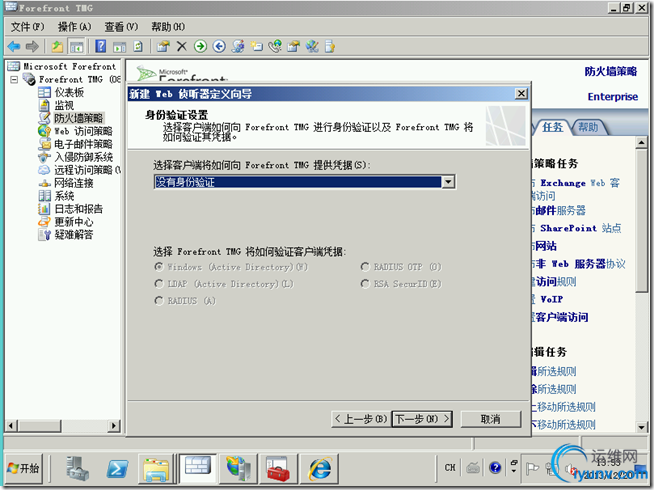This screenshot has height=490, width=654.
Task: Select the Microsoft Forefront root node
Action: (x=69, y=66)
